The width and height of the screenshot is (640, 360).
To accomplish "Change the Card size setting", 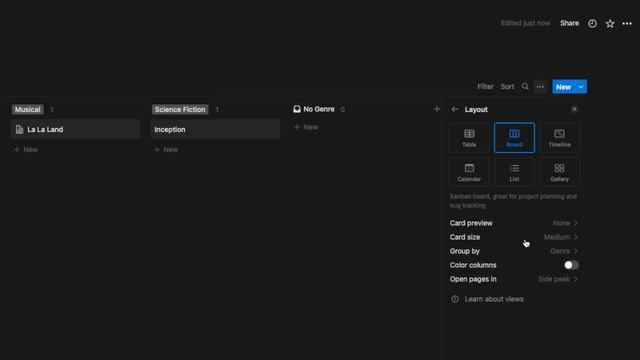I will [514, 237].
